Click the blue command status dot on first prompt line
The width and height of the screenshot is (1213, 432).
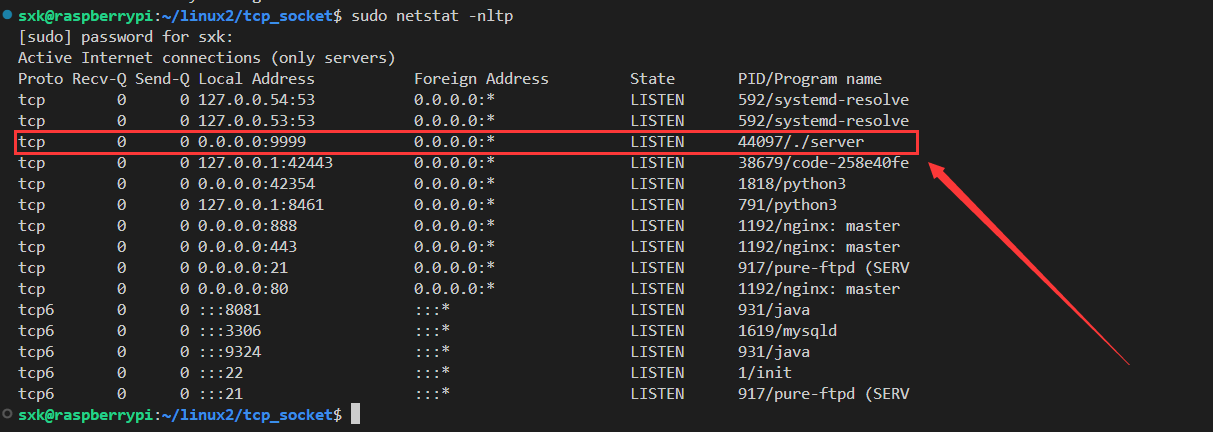7,16
